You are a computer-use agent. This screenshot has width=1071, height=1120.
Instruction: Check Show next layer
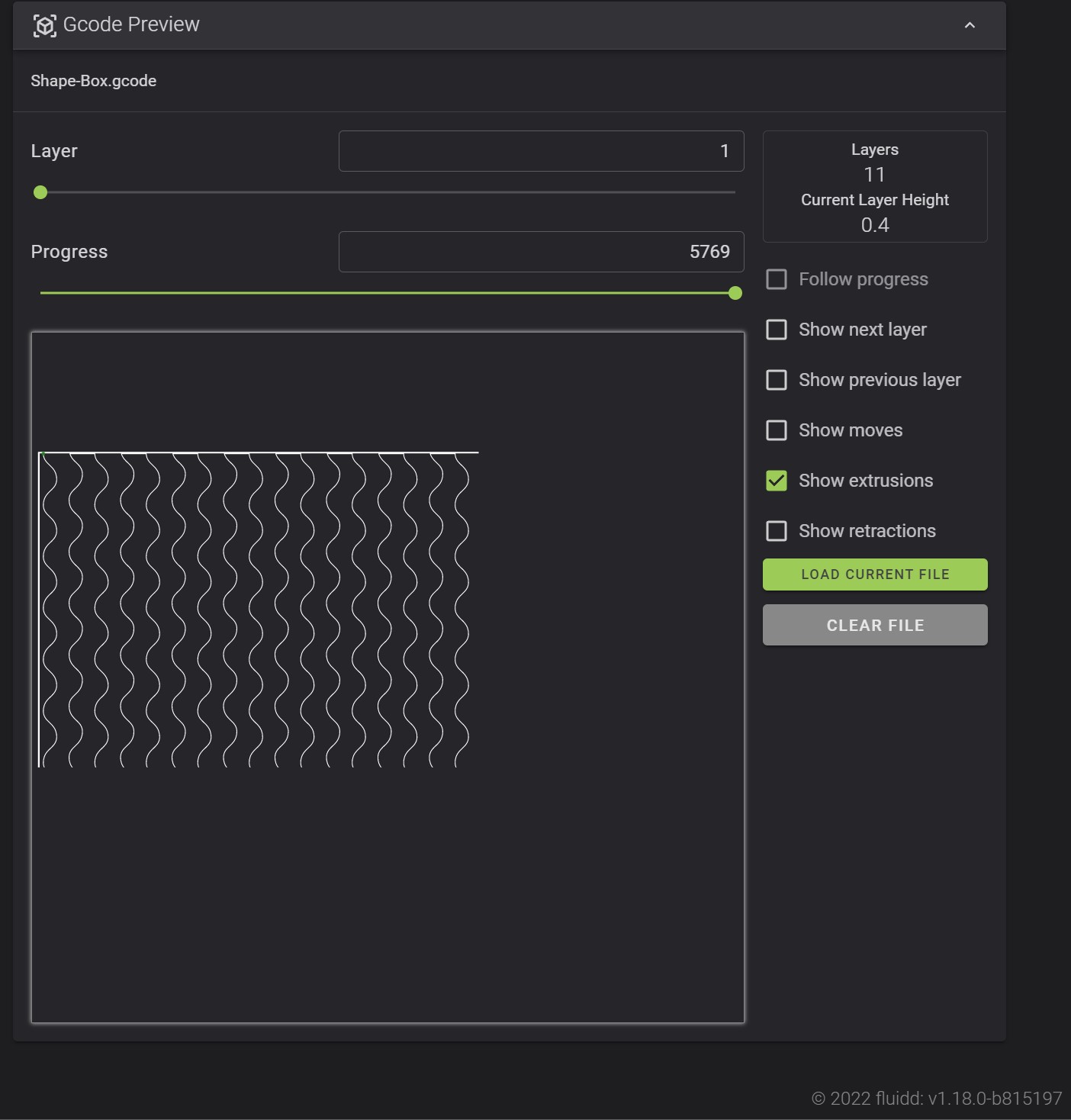point(777,330)
